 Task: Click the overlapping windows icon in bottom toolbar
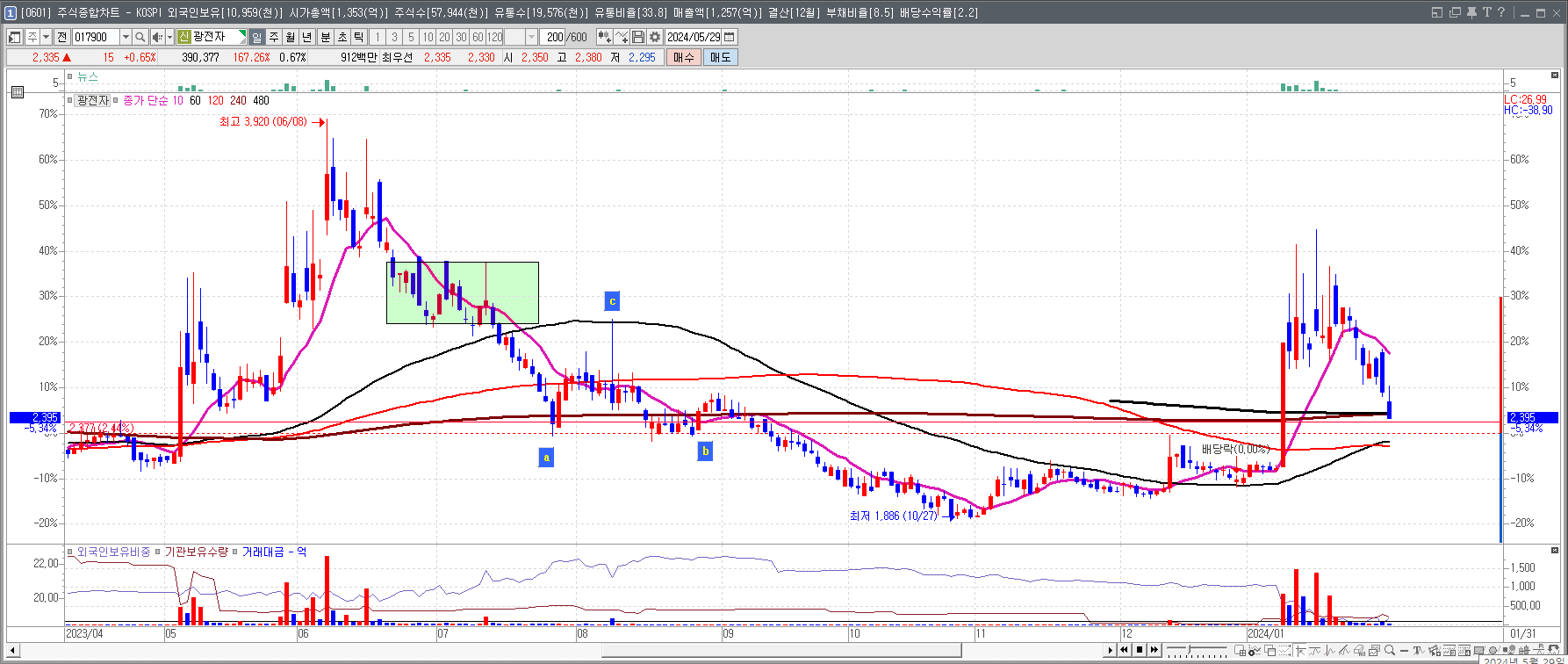pos(1270,650)
